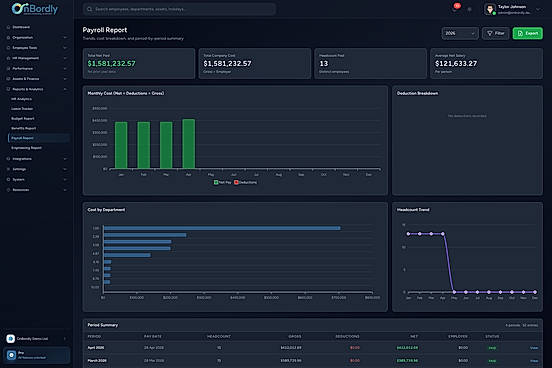The image size is (552, 368).
Task: Click the April bar in Monthly Cost chart
Action: pos(188,144)
